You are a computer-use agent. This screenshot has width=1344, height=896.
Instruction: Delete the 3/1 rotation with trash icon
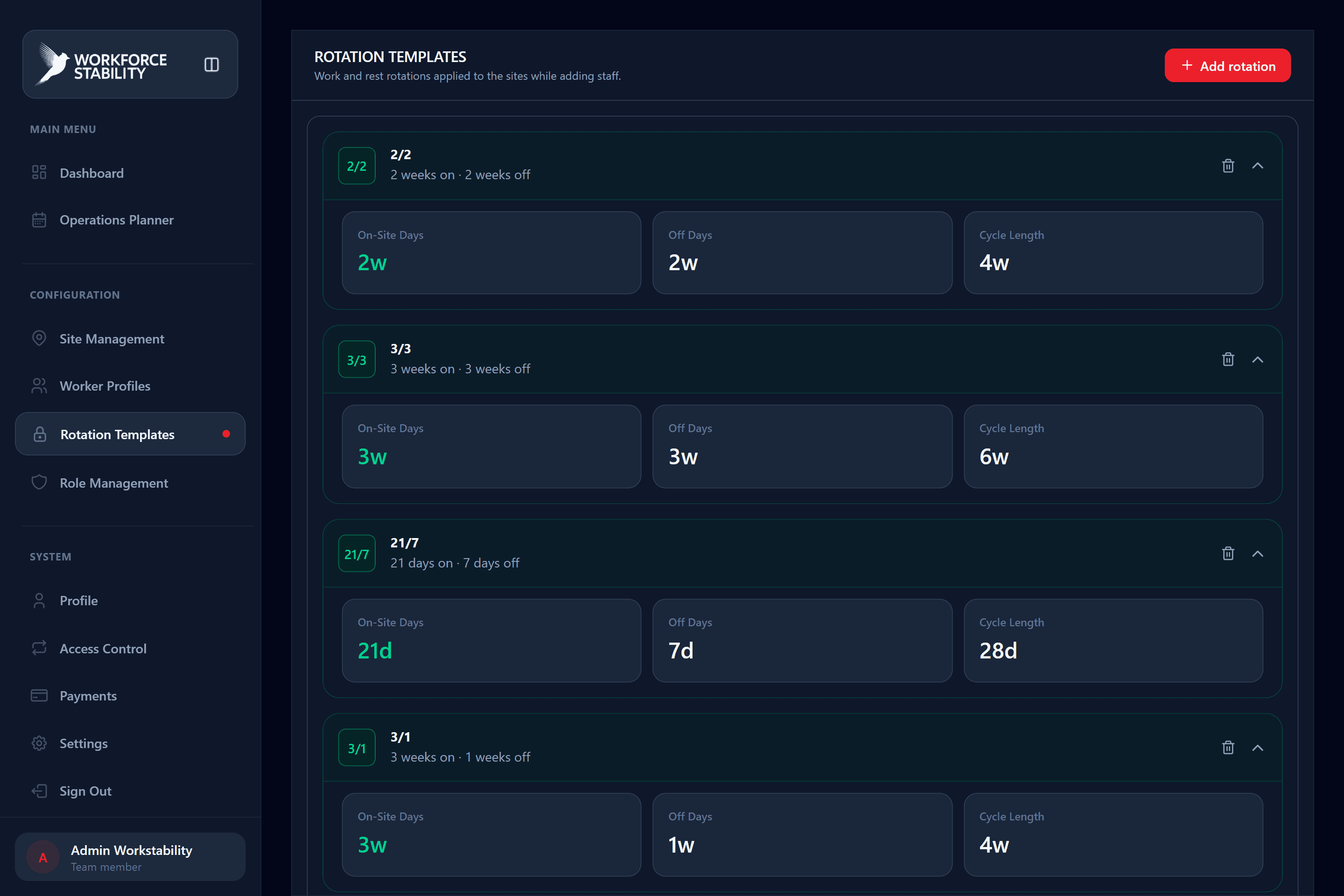(x=1228, y=748)
